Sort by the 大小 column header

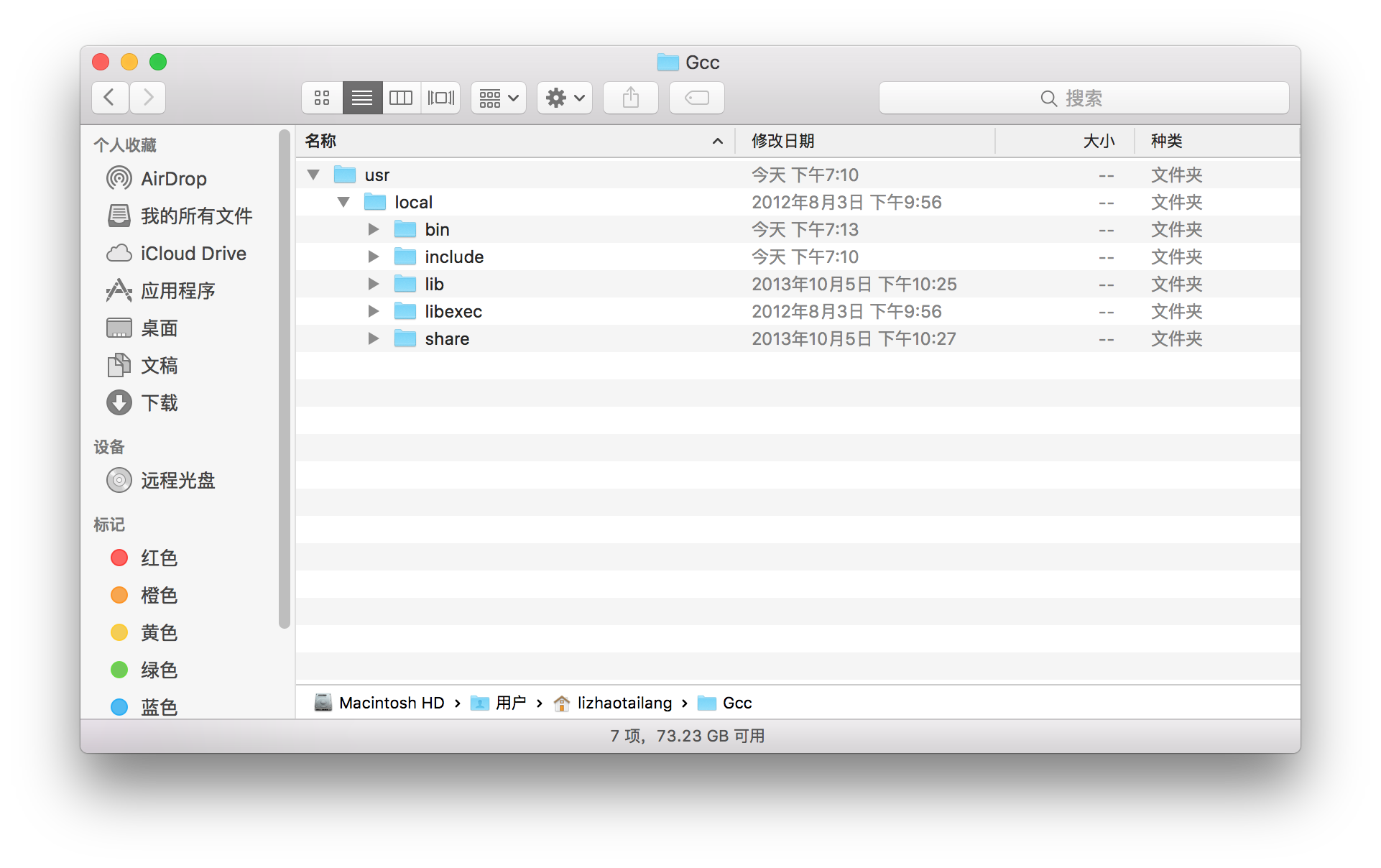point(1065,141)
